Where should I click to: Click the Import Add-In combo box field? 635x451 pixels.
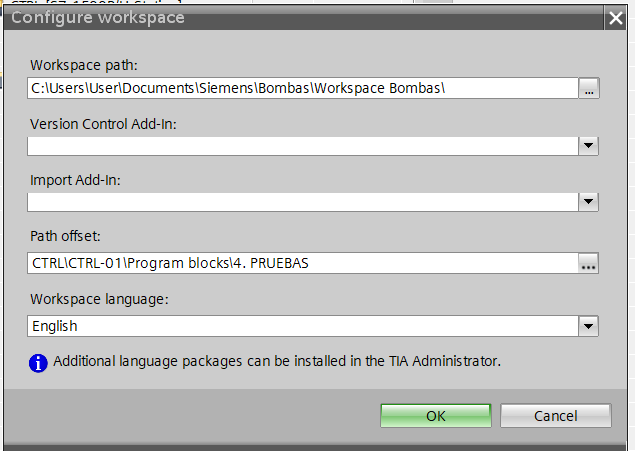(302, 202)
